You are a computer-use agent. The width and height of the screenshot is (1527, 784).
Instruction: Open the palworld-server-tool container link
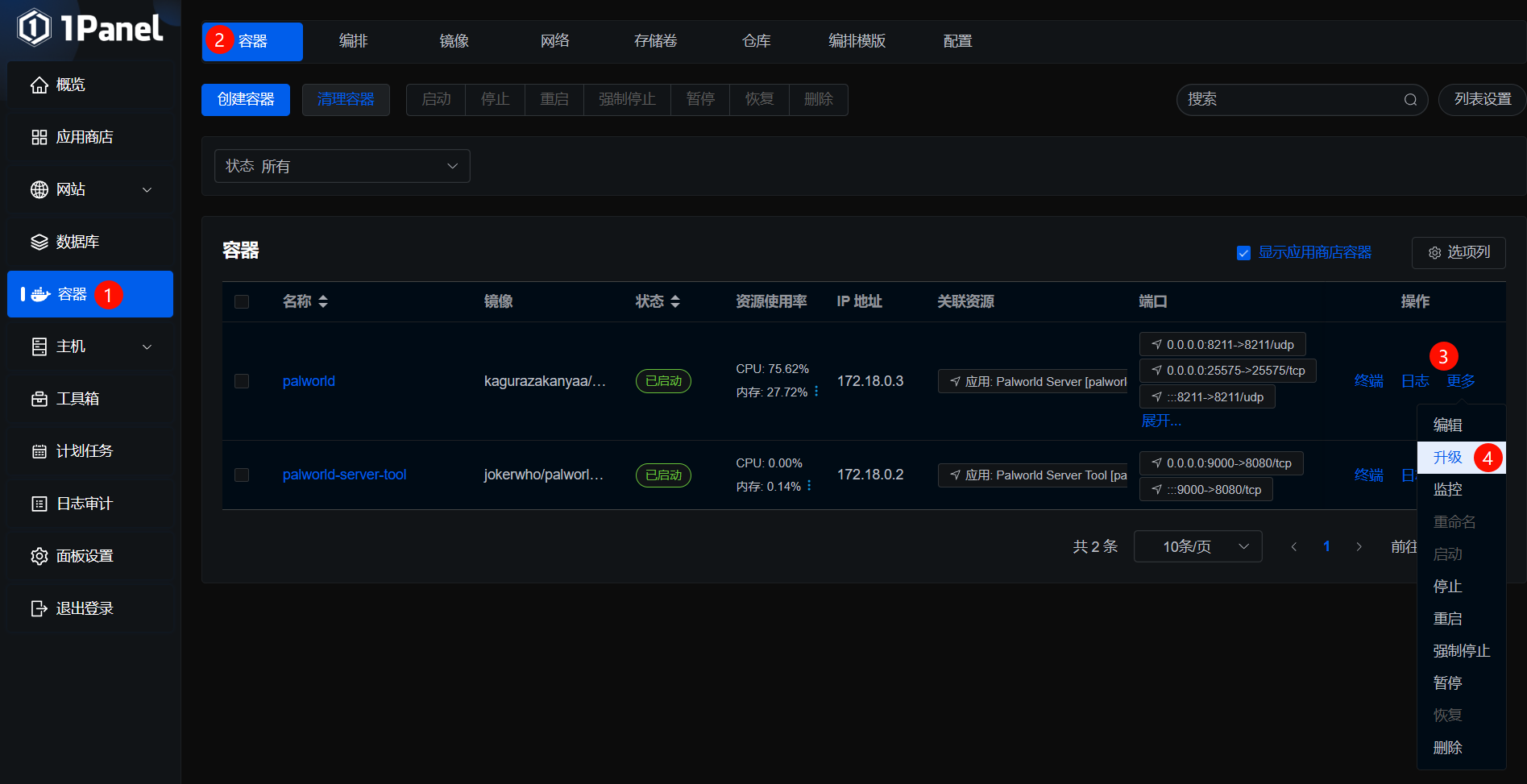pos(344,475)
